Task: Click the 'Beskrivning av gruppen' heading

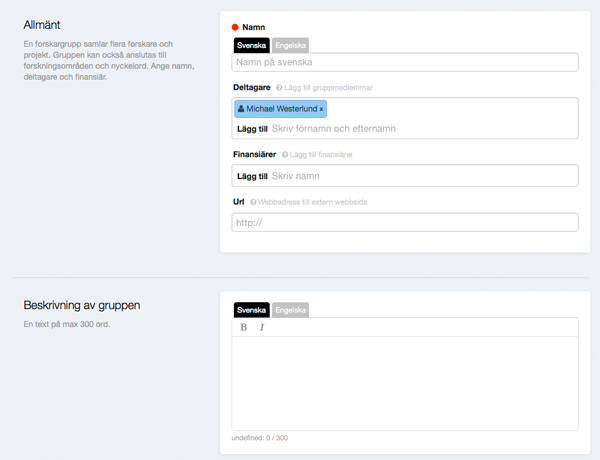Action: pyautogui.click(x=82, y=305)
